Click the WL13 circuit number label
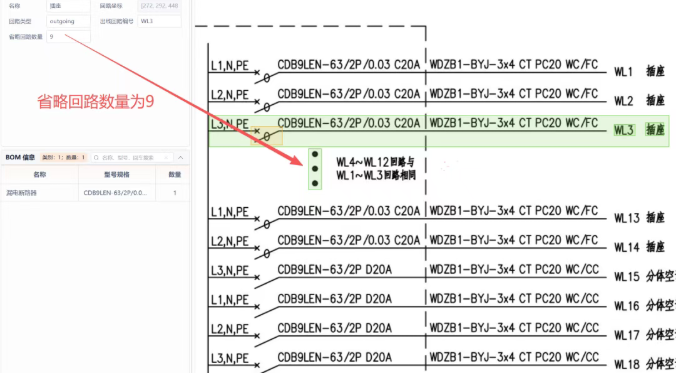This screenshot has width=682, height=388. click(x=626, y=218)
